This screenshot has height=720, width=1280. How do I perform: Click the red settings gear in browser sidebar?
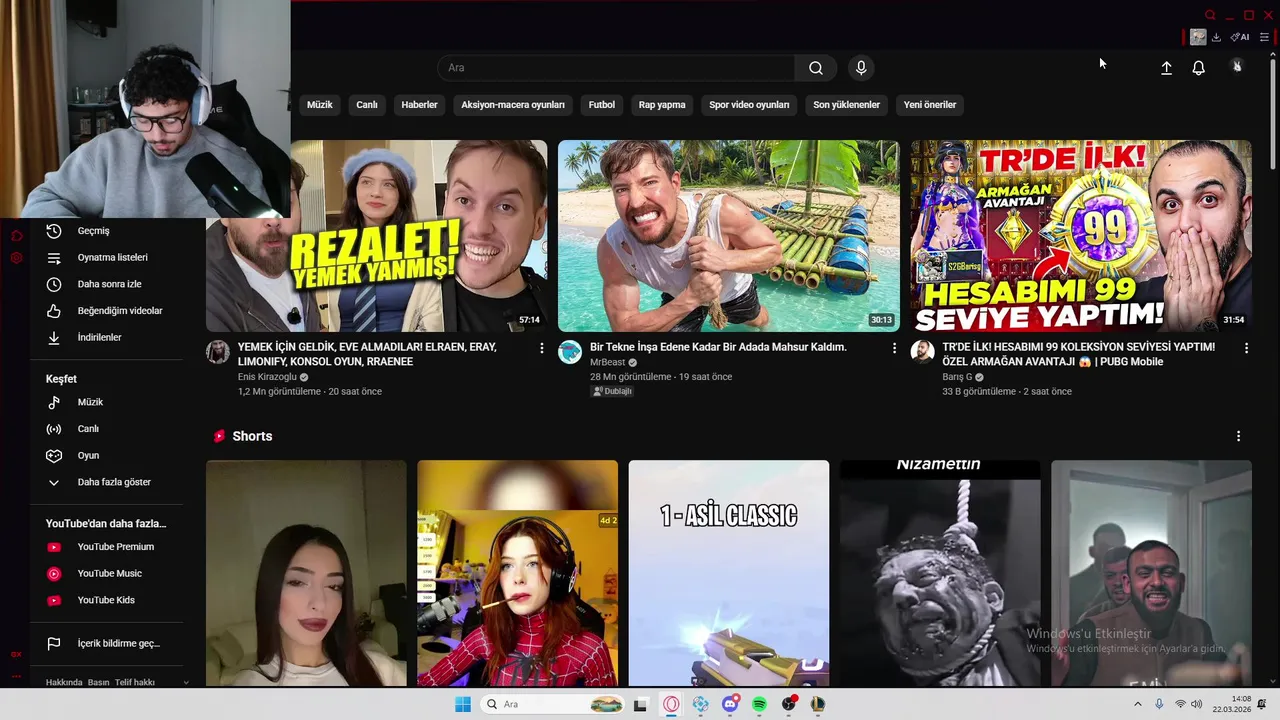coord(16,258)
